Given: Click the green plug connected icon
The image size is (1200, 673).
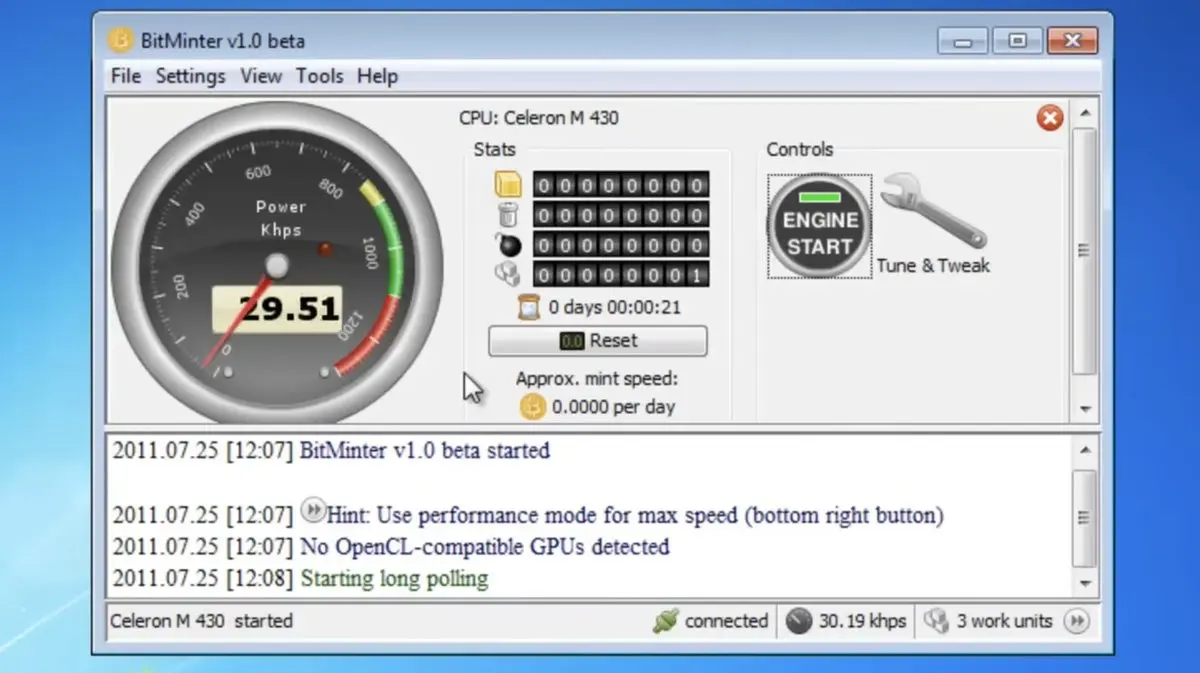Looking at the screenshot, I should (x=665, y=621).
